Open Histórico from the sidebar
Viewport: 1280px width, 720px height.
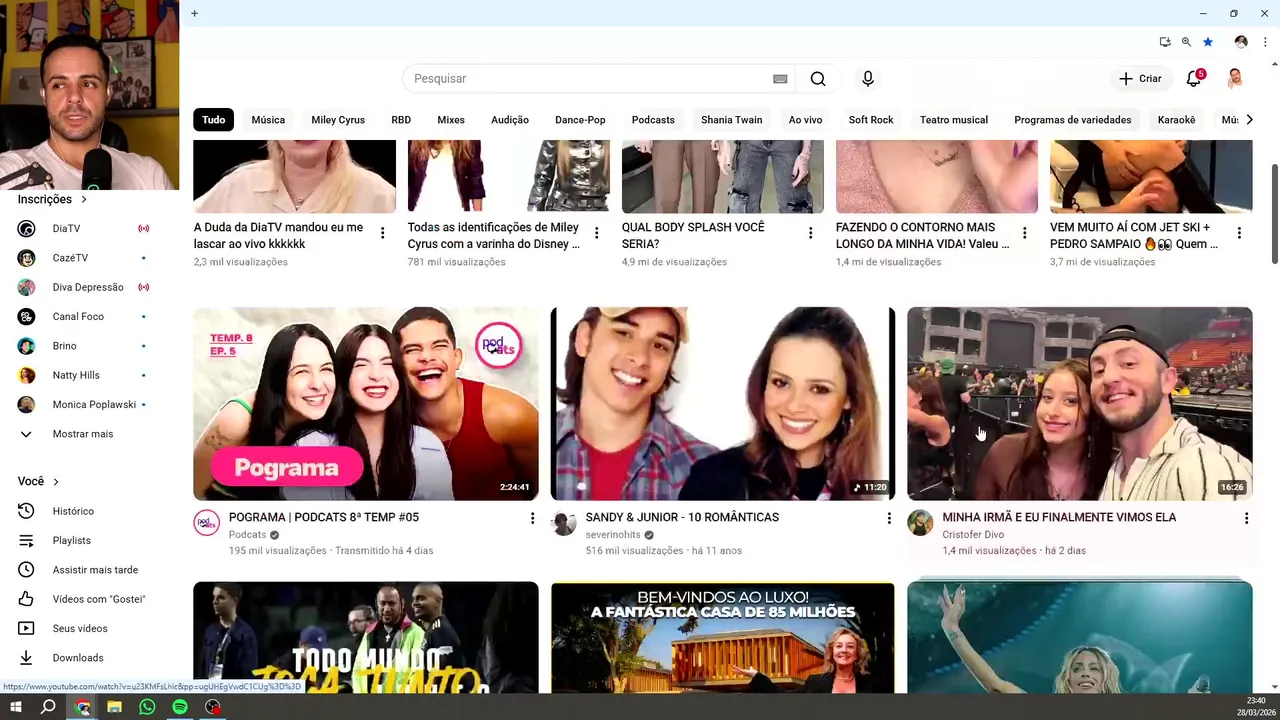pyautogui.click(x=85, y=511)
